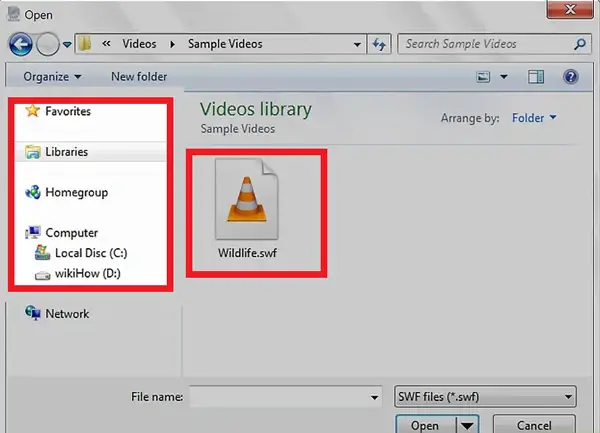
Task: Select Network in navigation pane
Action: (x=67, y=314)
